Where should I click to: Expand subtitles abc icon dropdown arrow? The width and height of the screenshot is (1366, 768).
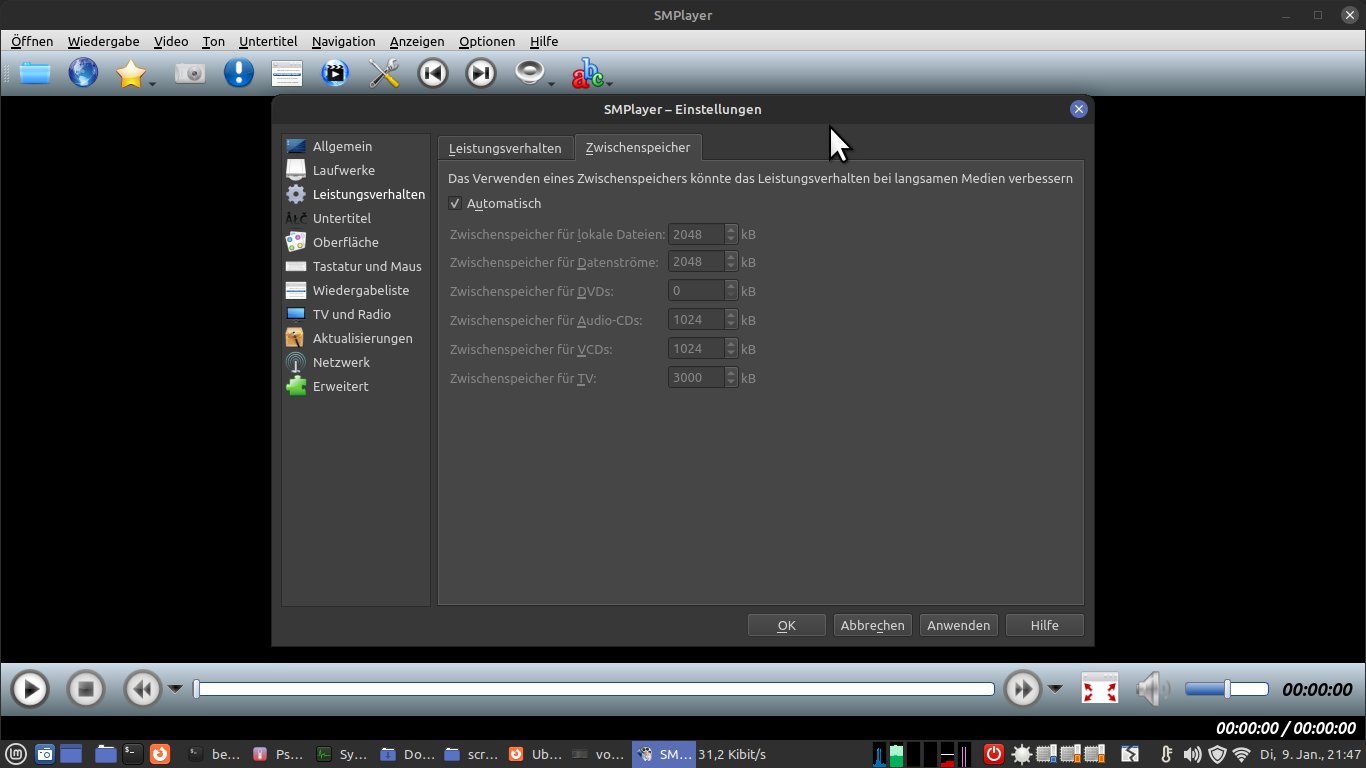coord(609,84)
